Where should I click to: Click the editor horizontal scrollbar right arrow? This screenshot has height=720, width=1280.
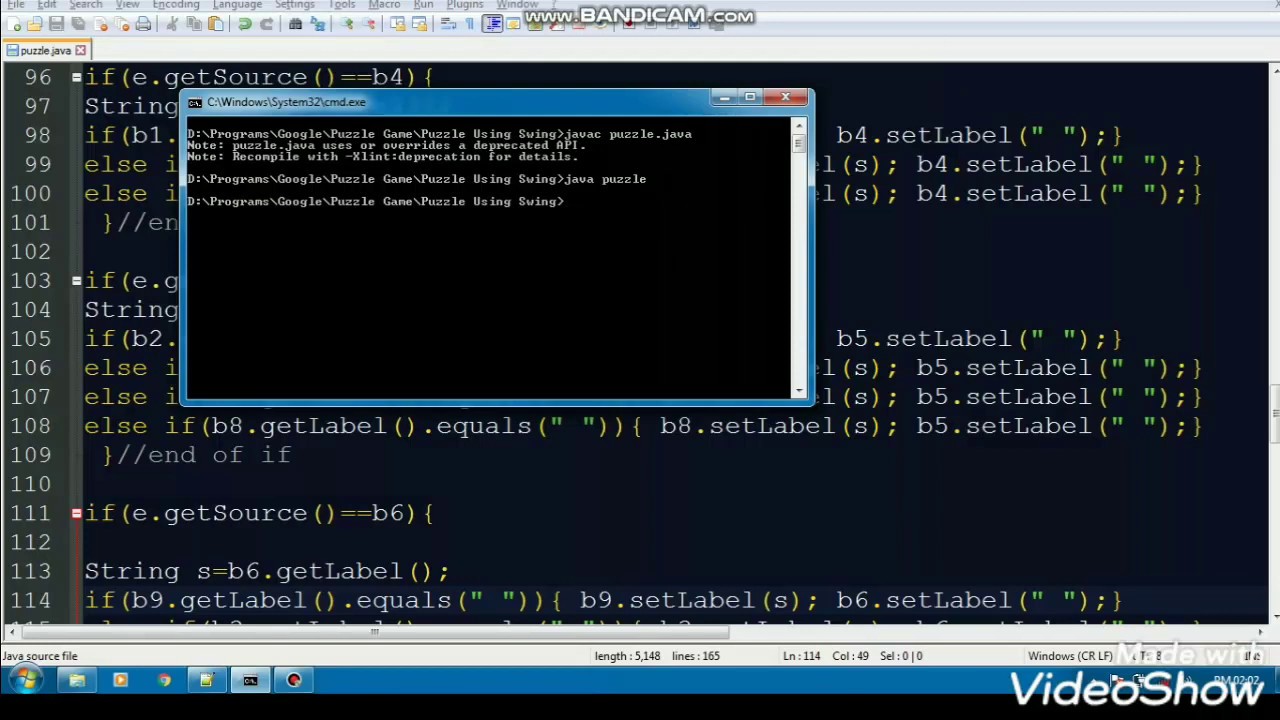[1259, 631]
